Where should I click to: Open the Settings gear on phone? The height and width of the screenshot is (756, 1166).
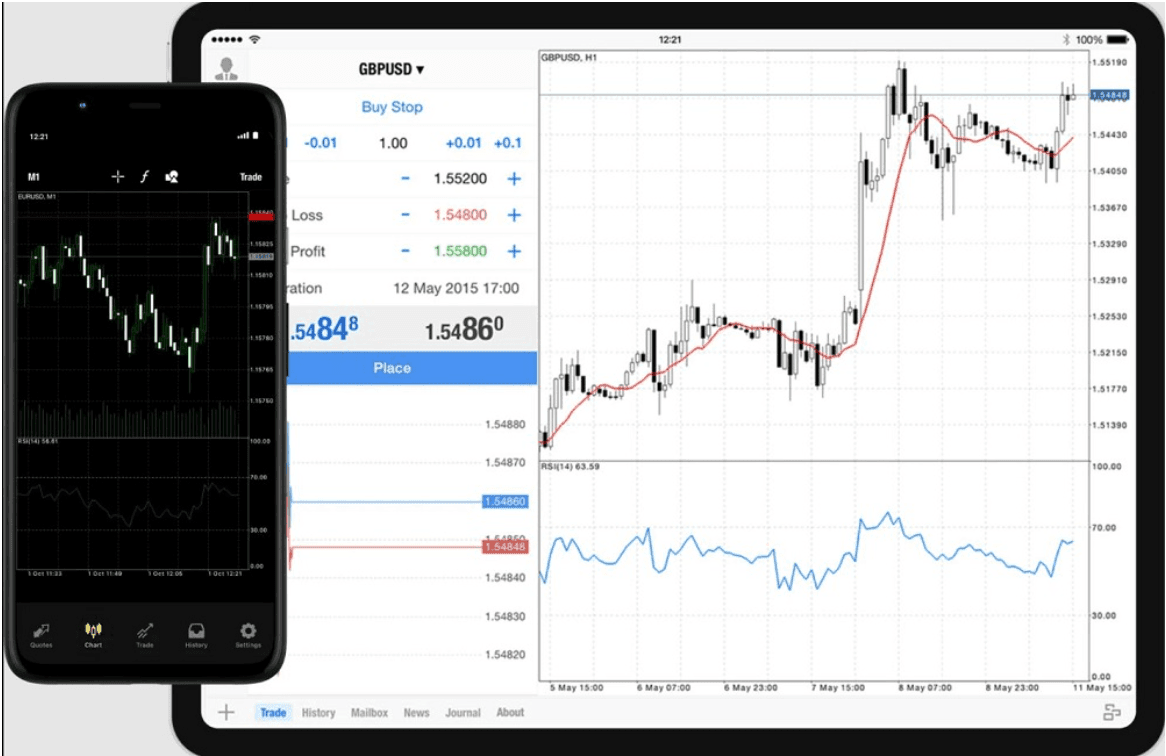[248, 636]
